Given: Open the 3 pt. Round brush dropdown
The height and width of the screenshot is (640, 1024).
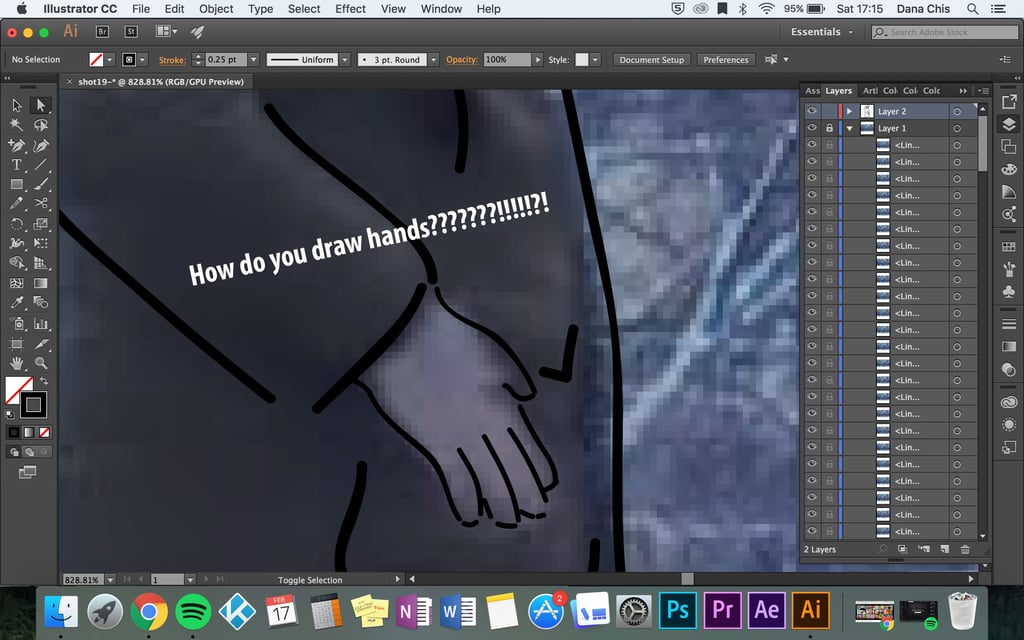Looking at the screenshot, I should click(433, 59).
